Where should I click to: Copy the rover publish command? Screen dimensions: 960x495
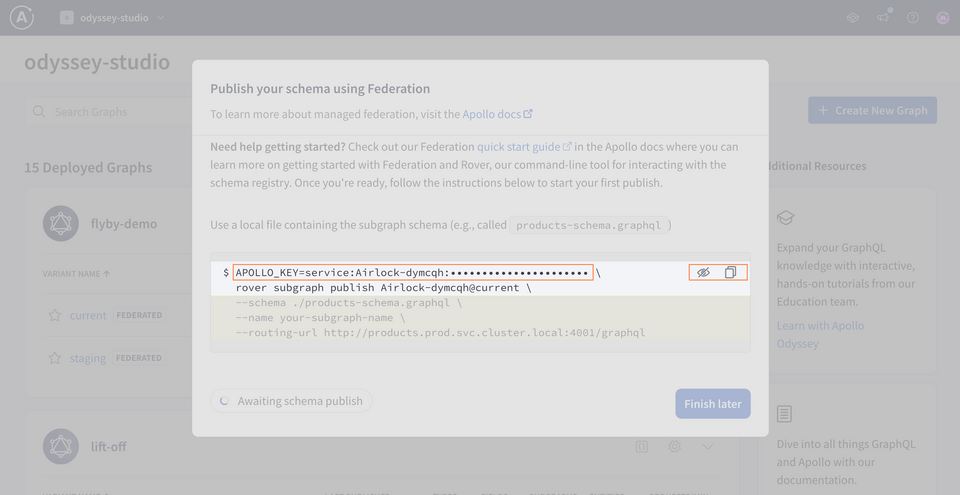coord(730,273)
